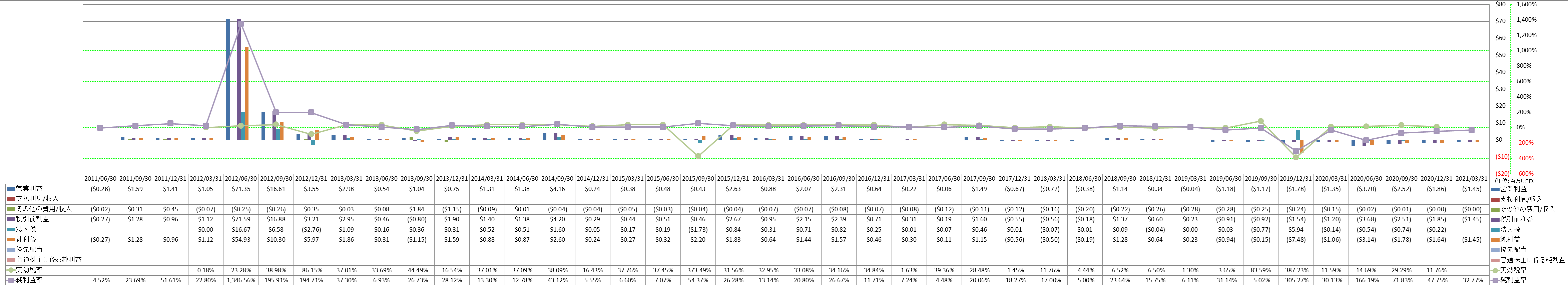
Task: Click the 2012/06/30 column header
Action: (x=241, y=179)
